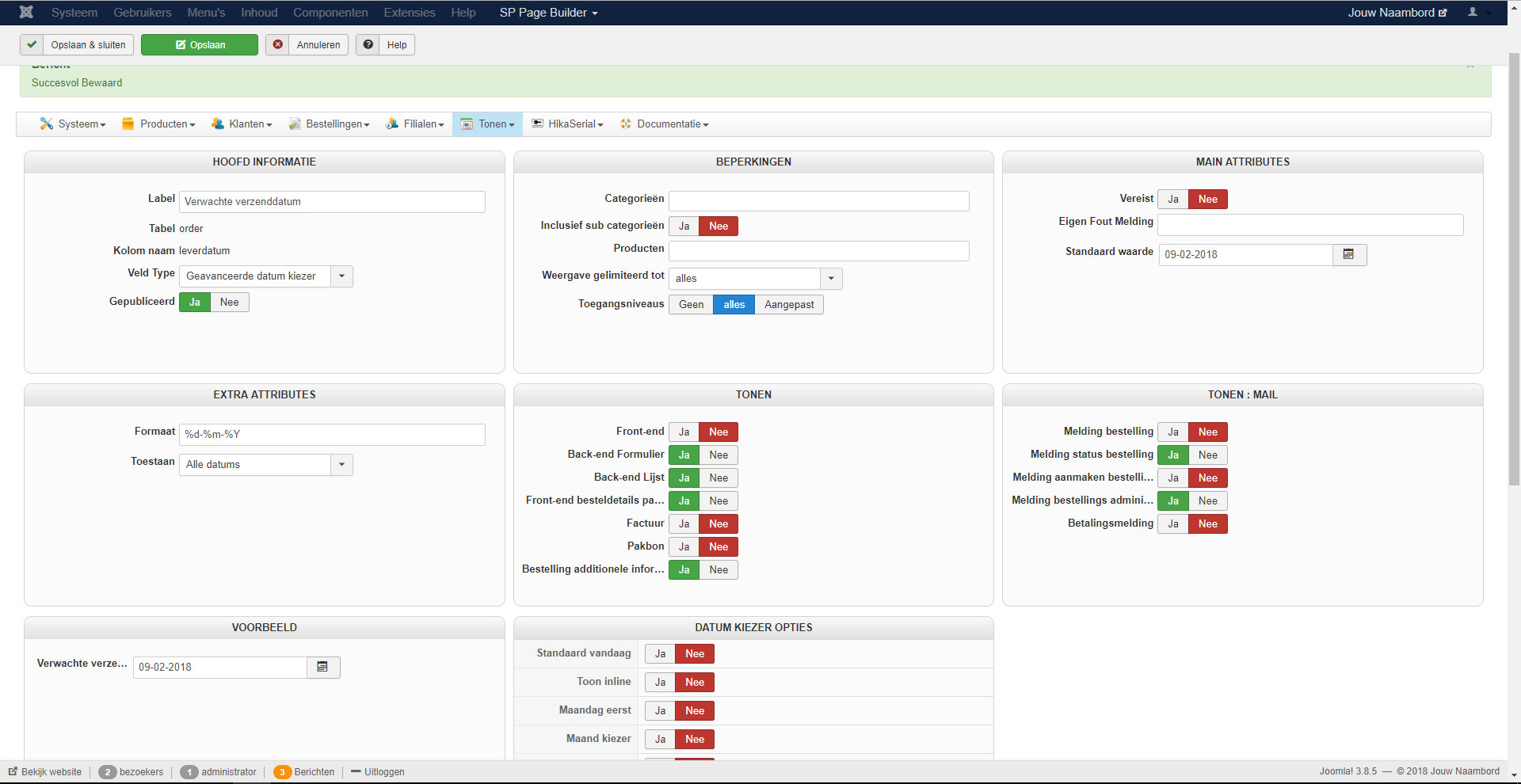Click the Bekijk website external link icon
1521x784 pixels.
click(13, 771)
